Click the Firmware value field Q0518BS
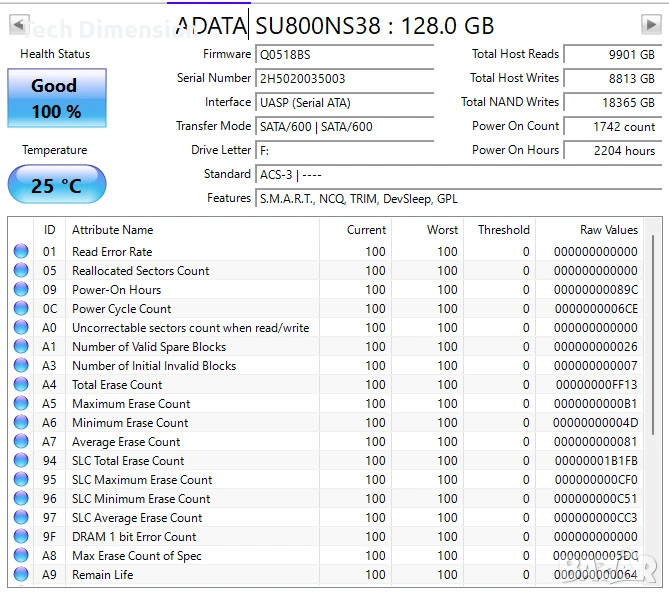 point(345,54)
